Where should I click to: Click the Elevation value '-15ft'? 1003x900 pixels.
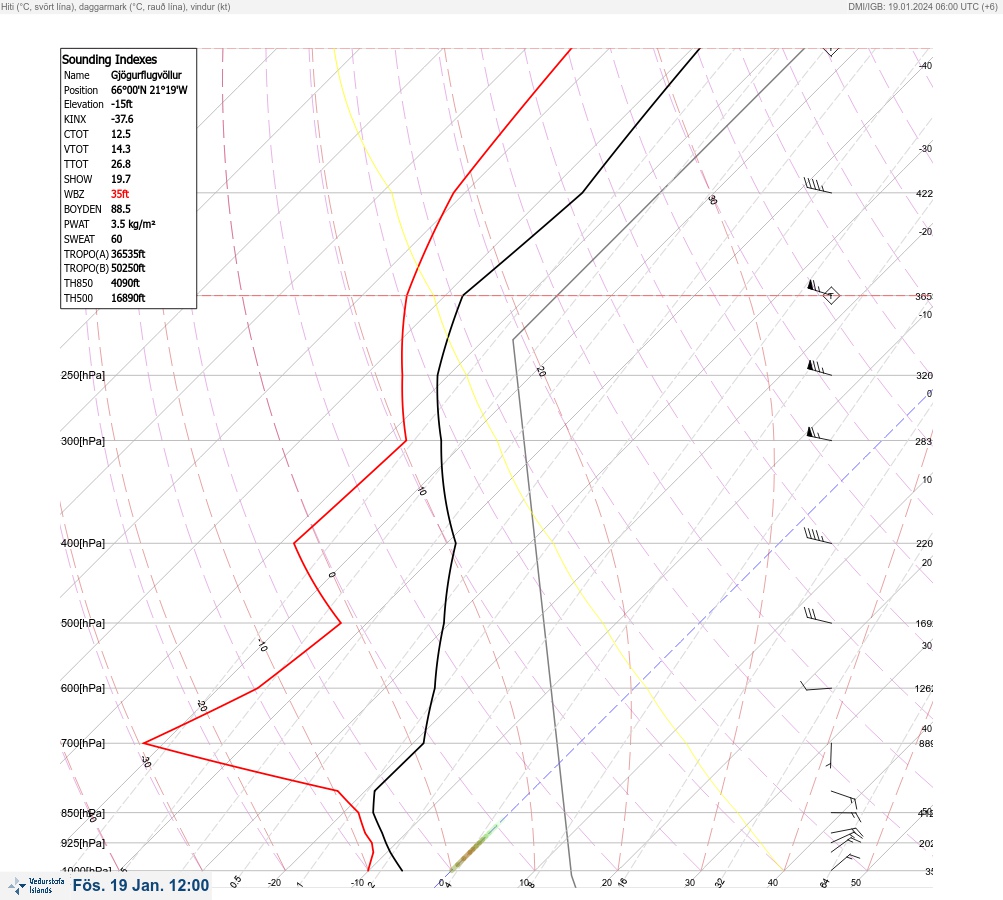click(x=122, y=104)
